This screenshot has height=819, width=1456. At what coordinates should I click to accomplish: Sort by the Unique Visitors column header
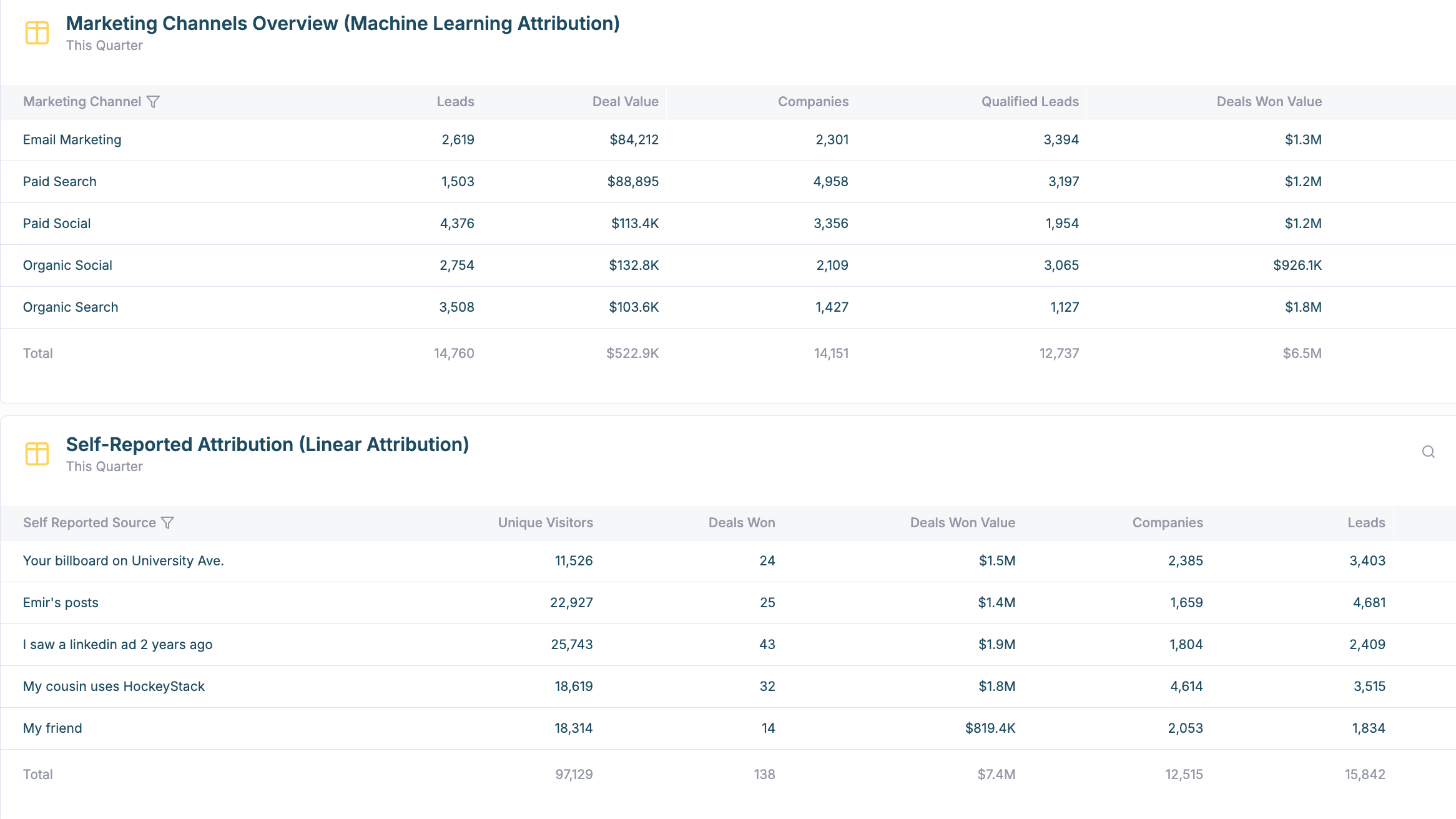point(545,523)
